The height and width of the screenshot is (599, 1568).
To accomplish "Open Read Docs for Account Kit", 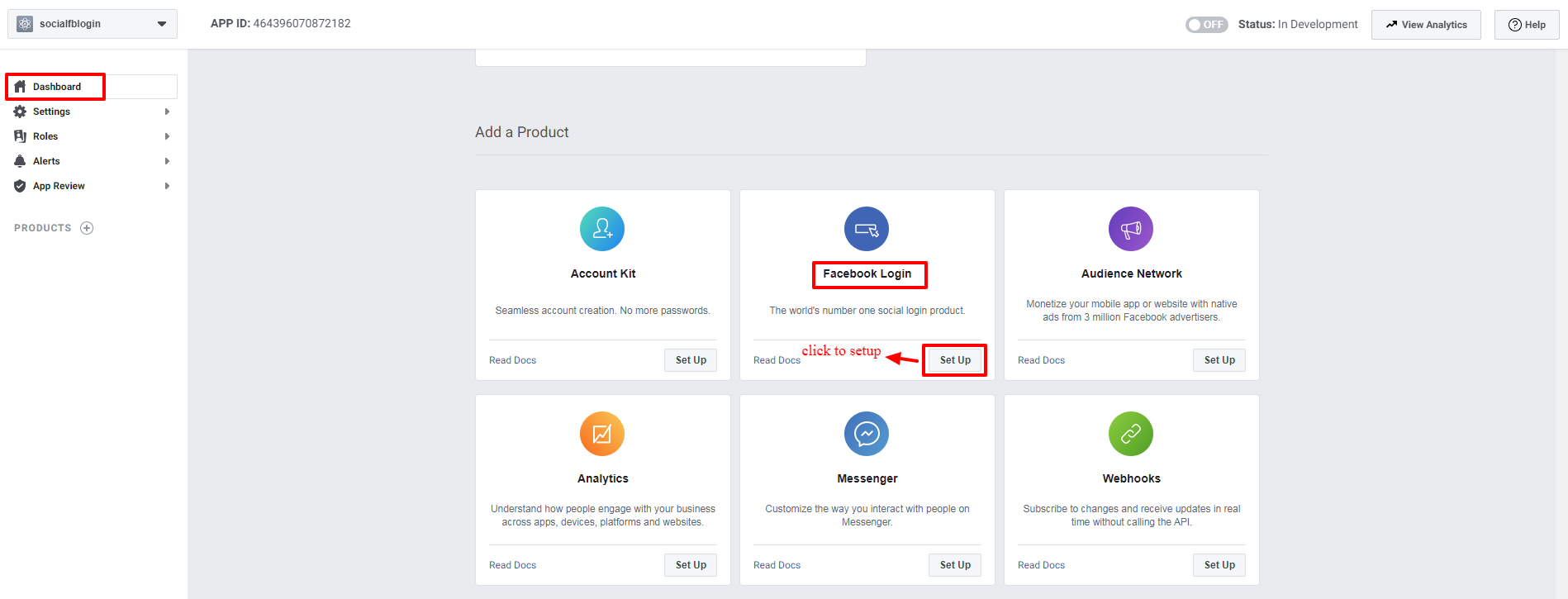I will click(512, 360).
